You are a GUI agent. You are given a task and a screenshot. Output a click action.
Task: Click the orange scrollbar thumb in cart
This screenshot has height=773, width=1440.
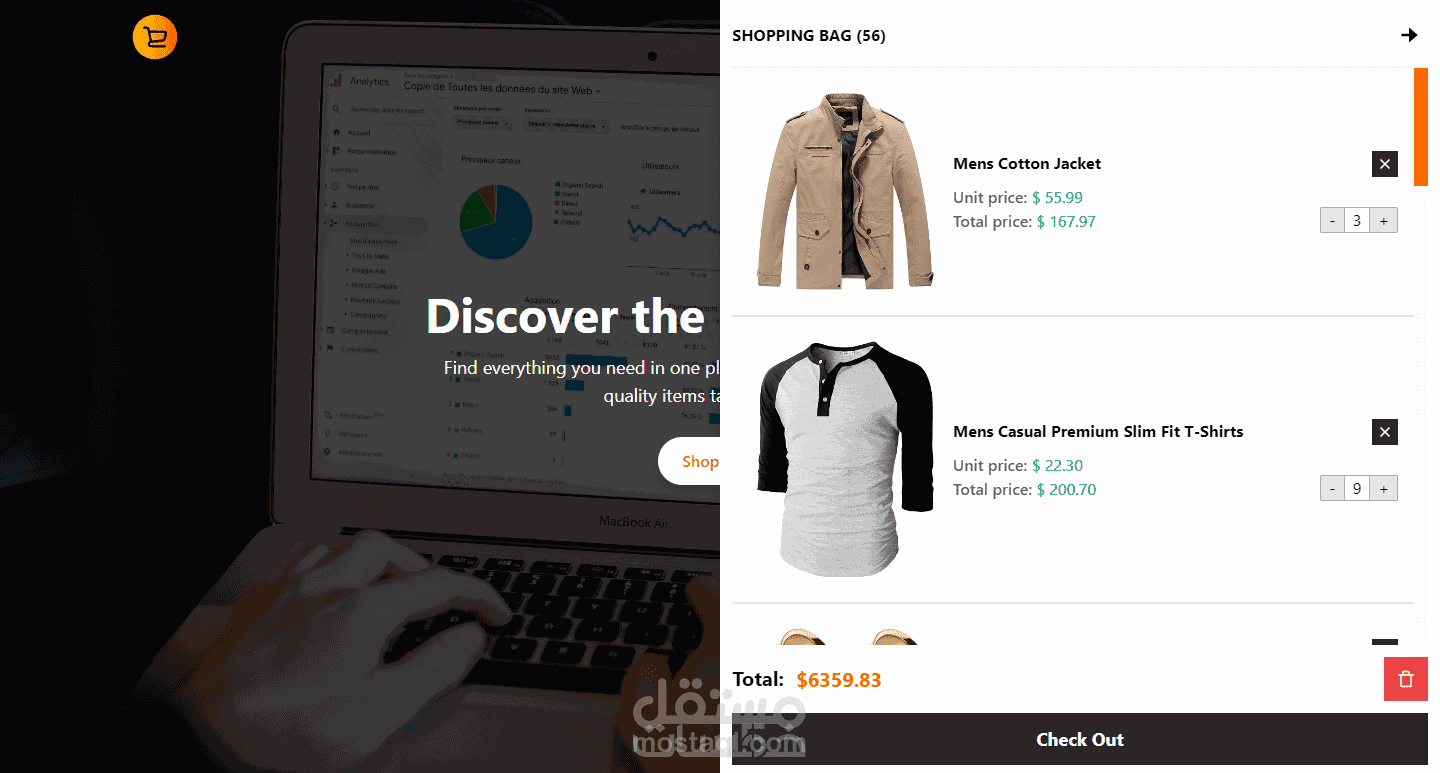coord(1421,127)
